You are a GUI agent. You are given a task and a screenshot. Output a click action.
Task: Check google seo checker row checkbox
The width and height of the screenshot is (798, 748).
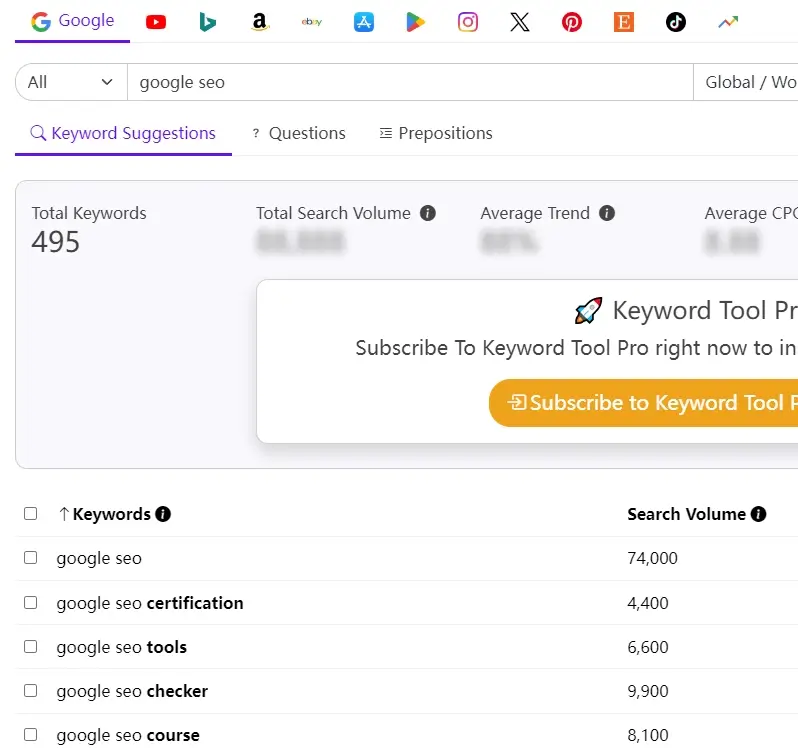click(31, 691)
